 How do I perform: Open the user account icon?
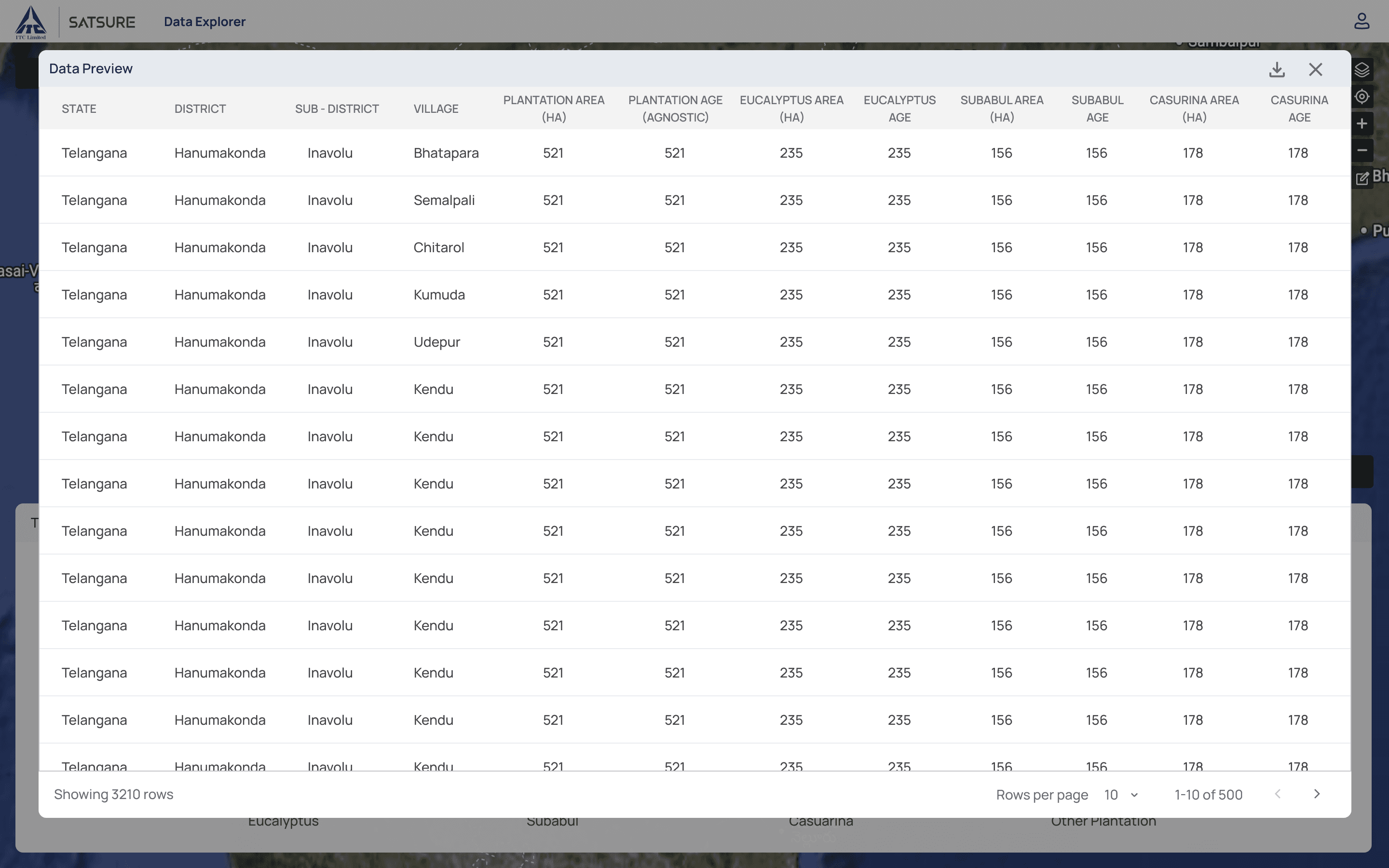tap(1362, 22)
